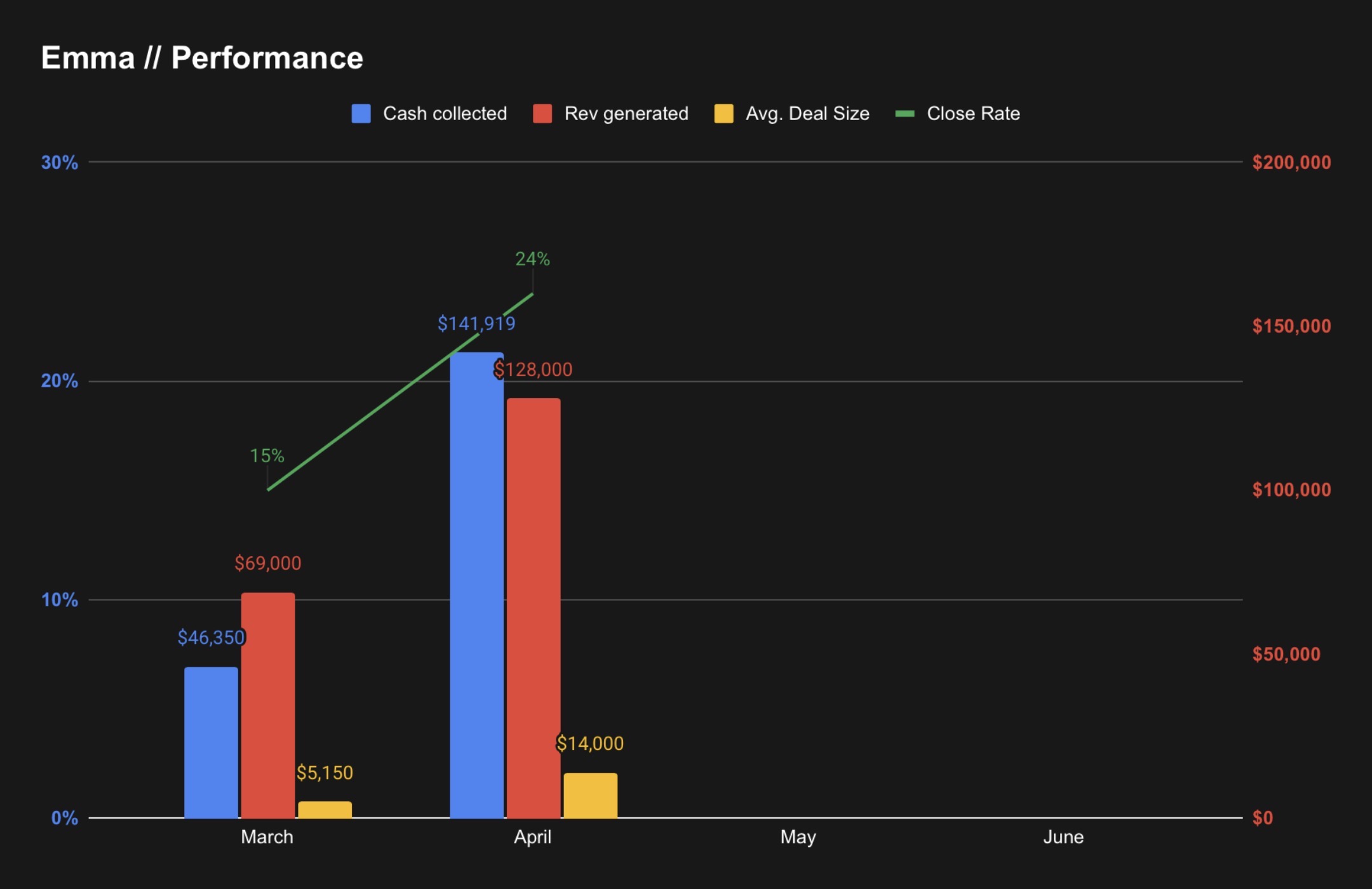Click the April red Rev generated bar
Screen dimensions: 1372x889
(x=534, y=608)
